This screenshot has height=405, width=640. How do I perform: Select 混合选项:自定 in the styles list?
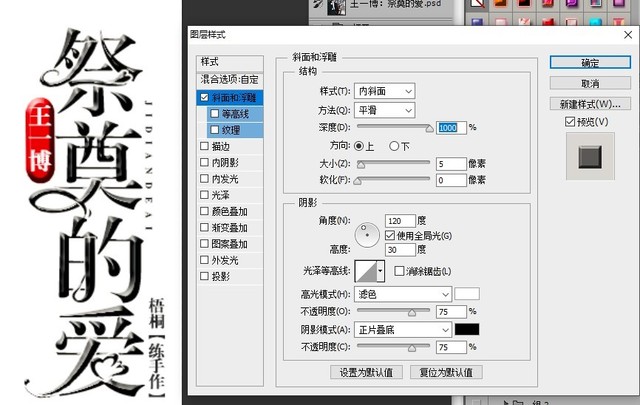[x=230, y=79]
